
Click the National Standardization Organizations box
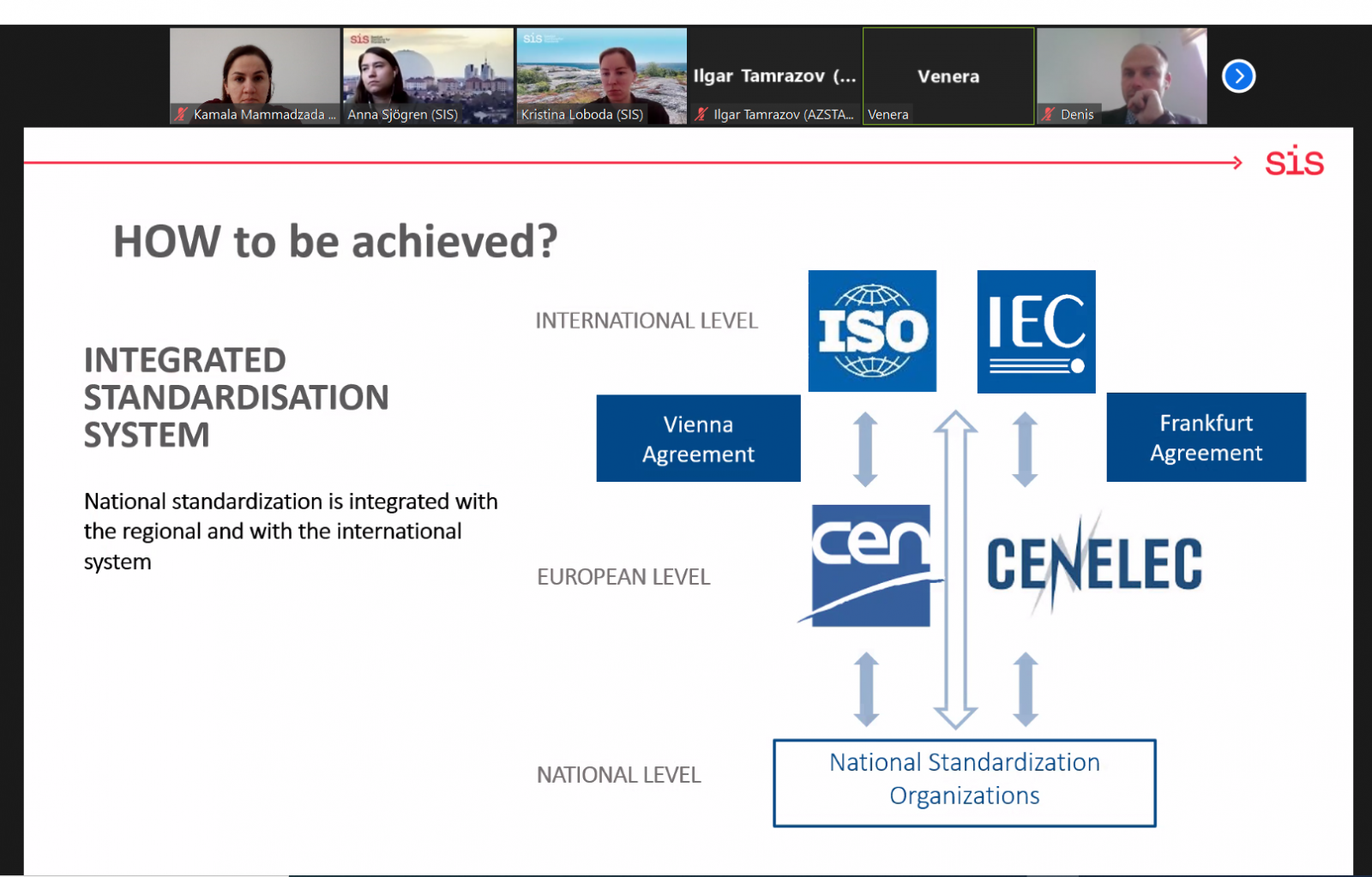click(x=965, y=783)
